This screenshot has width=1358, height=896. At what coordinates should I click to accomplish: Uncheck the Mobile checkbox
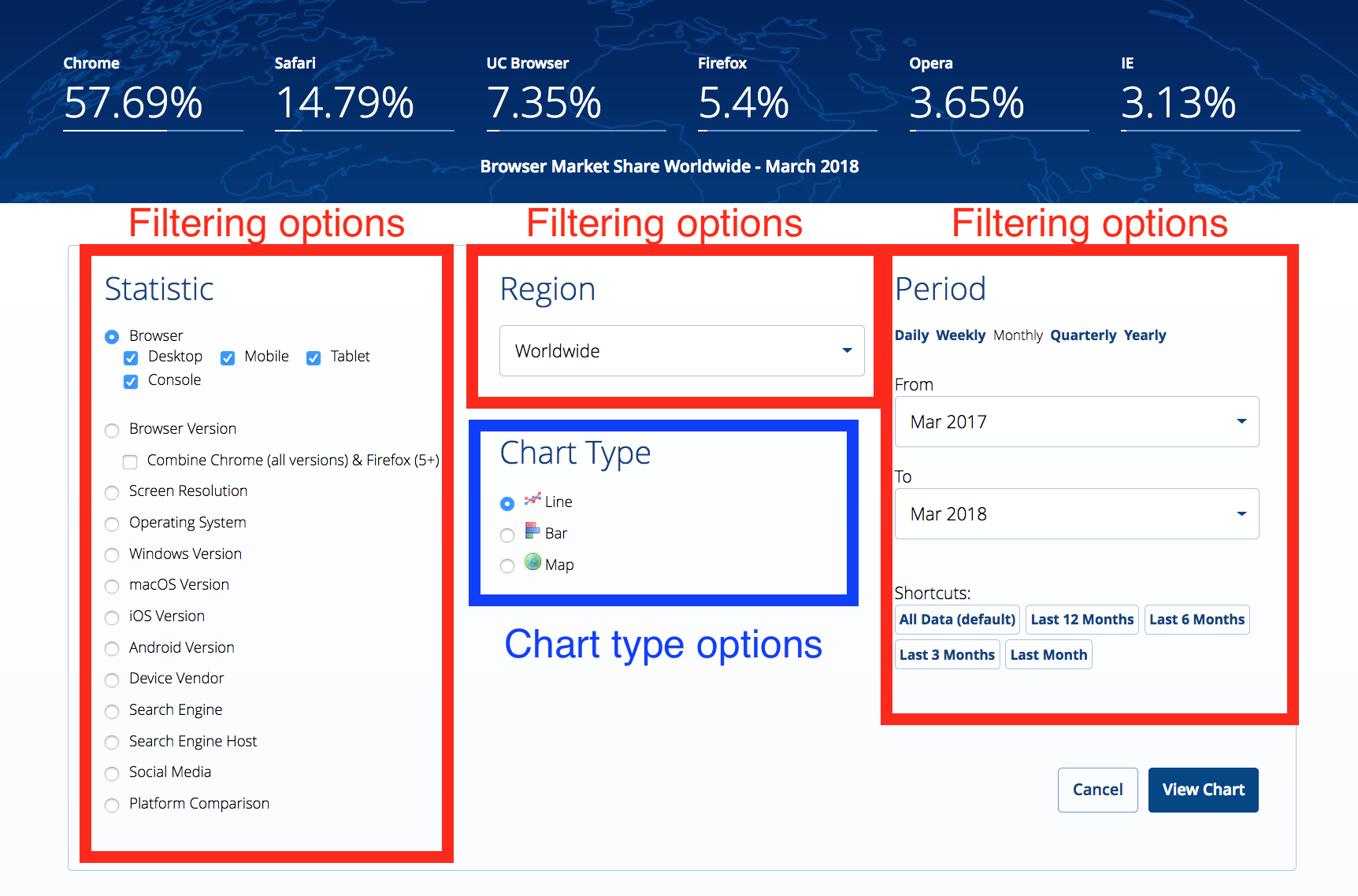[228, 358]
